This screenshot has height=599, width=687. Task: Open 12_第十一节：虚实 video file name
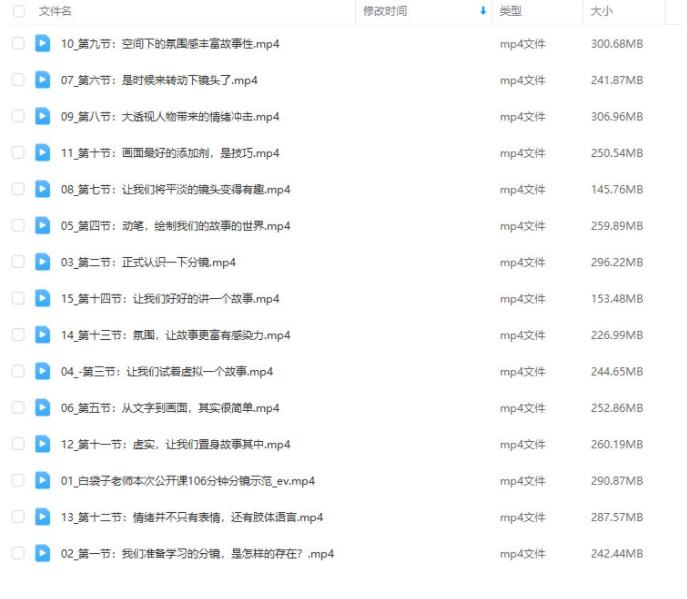coord(175,445)
